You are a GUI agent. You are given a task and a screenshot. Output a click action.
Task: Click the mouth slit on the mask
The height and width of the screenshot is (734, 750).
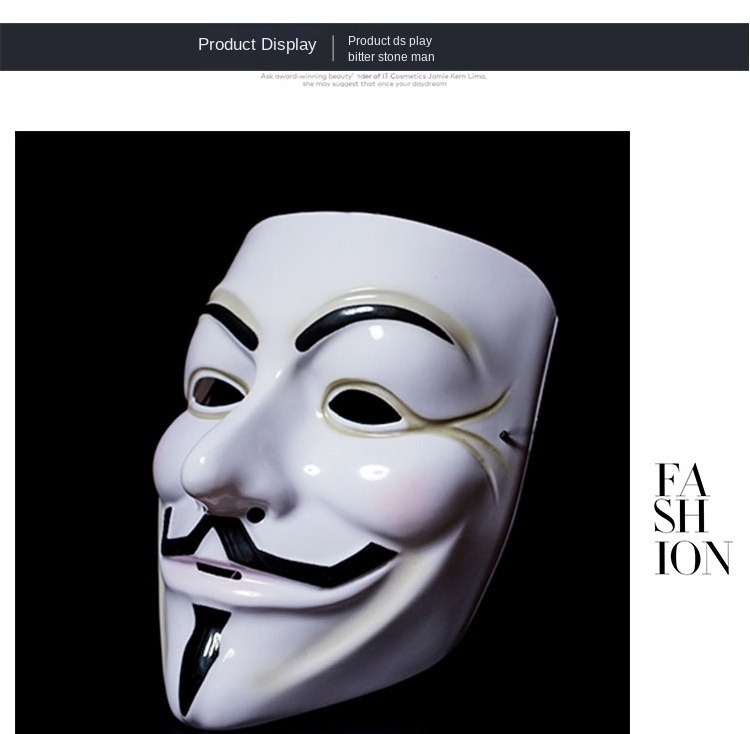tap(219, 570)
